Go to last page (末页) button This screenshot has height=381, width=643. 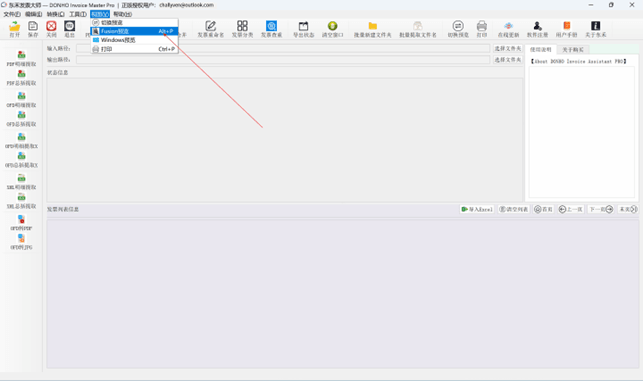tap(628, 210)
